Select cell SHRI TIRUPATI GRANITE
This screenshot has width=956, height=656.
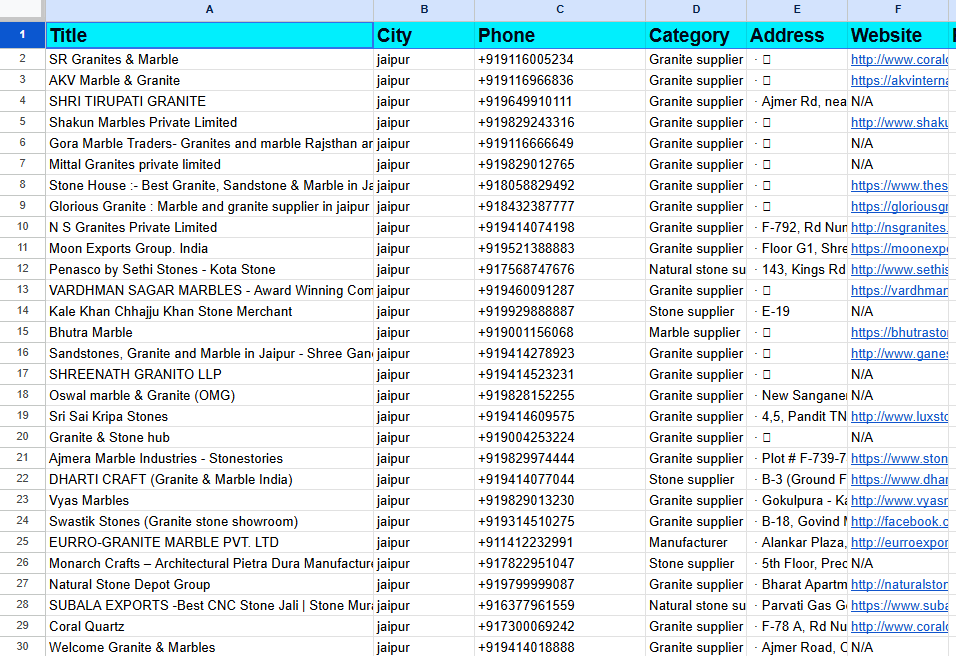coord(209,101)
